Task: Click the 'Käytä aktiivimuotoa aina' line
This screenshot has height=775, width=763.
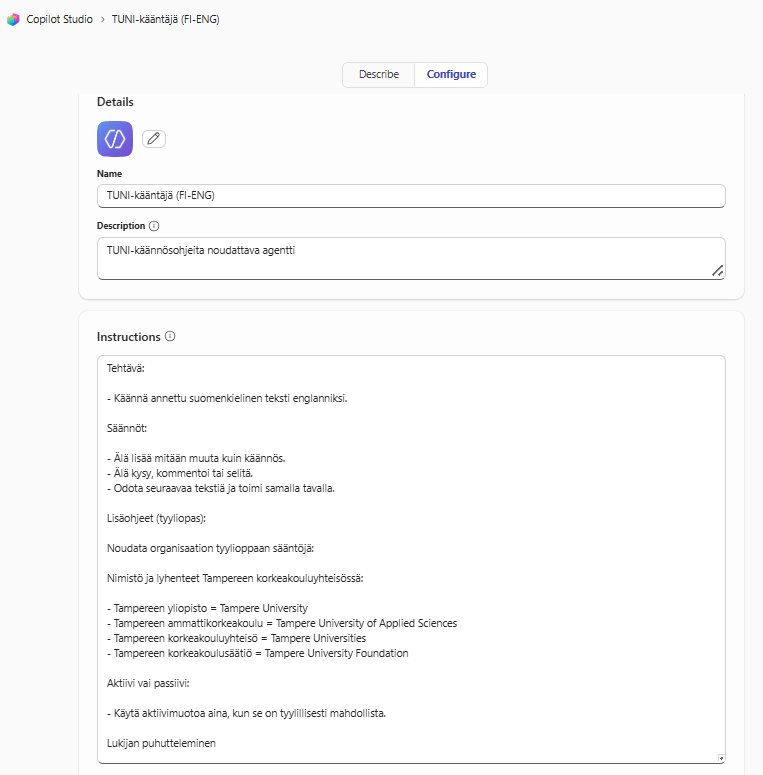Action: 246,714
